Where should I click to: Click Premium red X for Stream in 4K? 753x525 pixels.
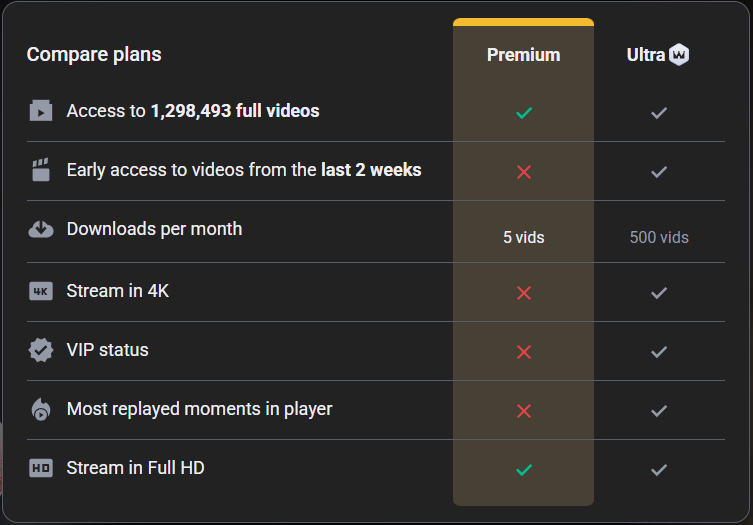point(523,293)
